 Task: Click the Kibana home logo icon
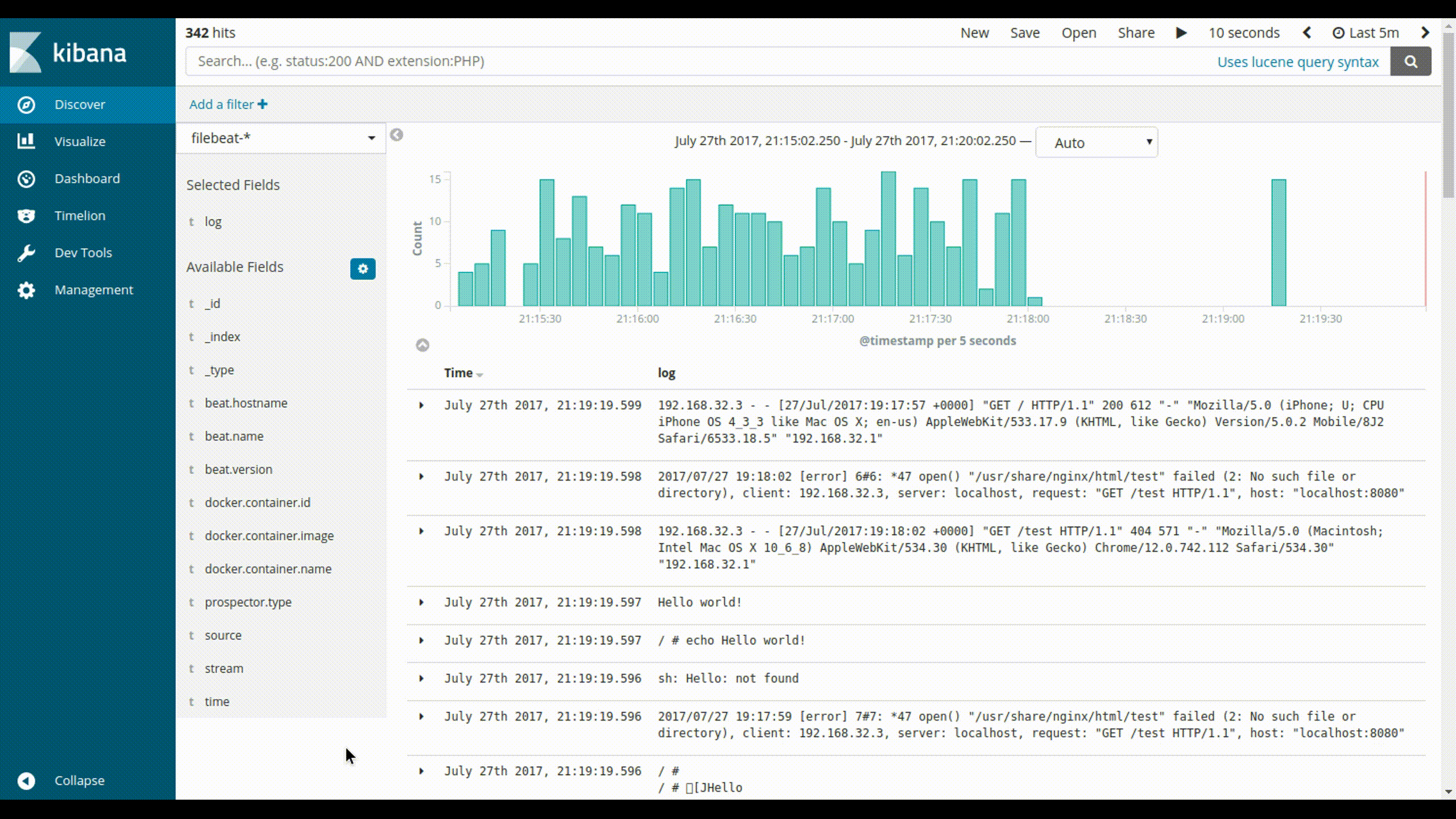25,52
